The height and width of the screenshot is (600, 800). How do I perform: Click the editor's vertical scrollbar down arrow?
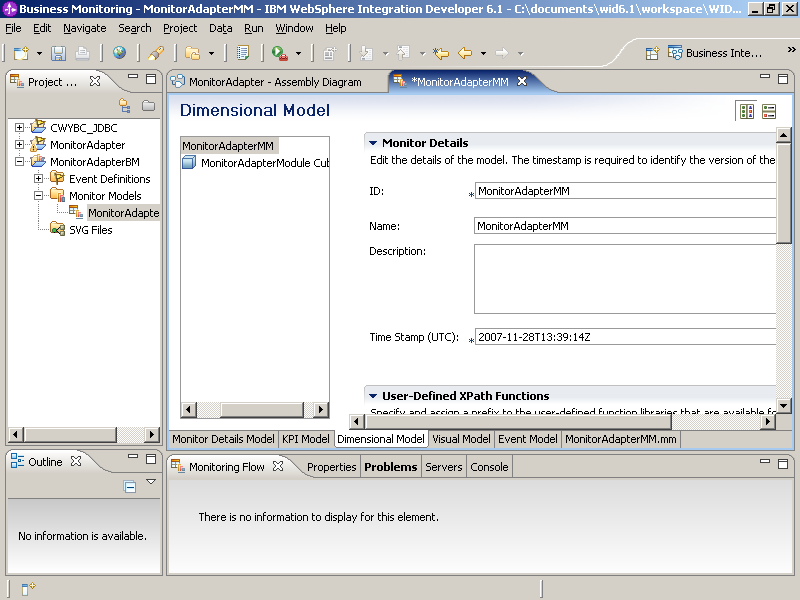784,406
